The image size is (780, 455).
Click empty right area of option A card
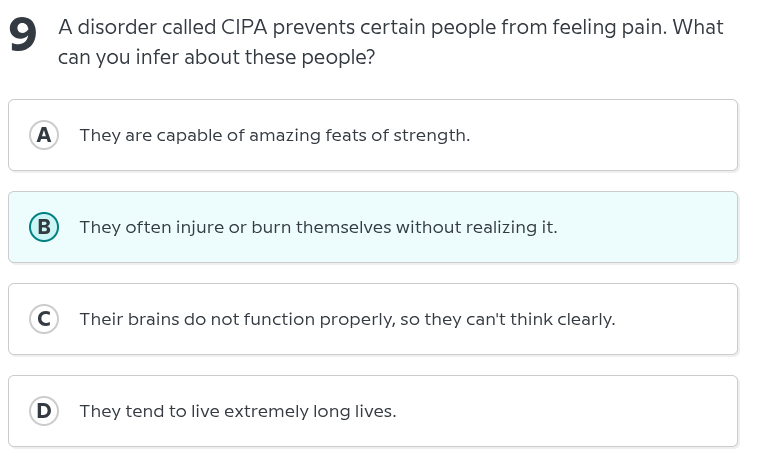(x=640, y=135)
